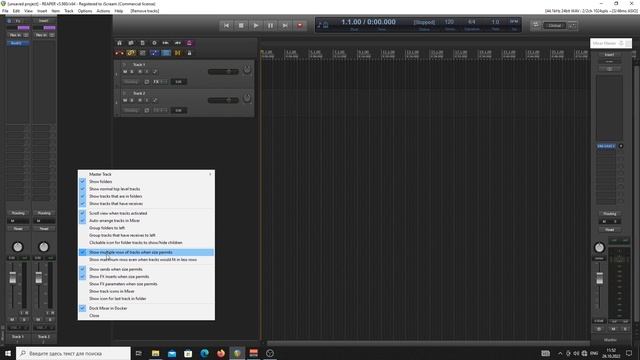The width and height of the screenshot is (640, 360).
Task: Toggle Item grouping toolbar icon
Action: 131,53
